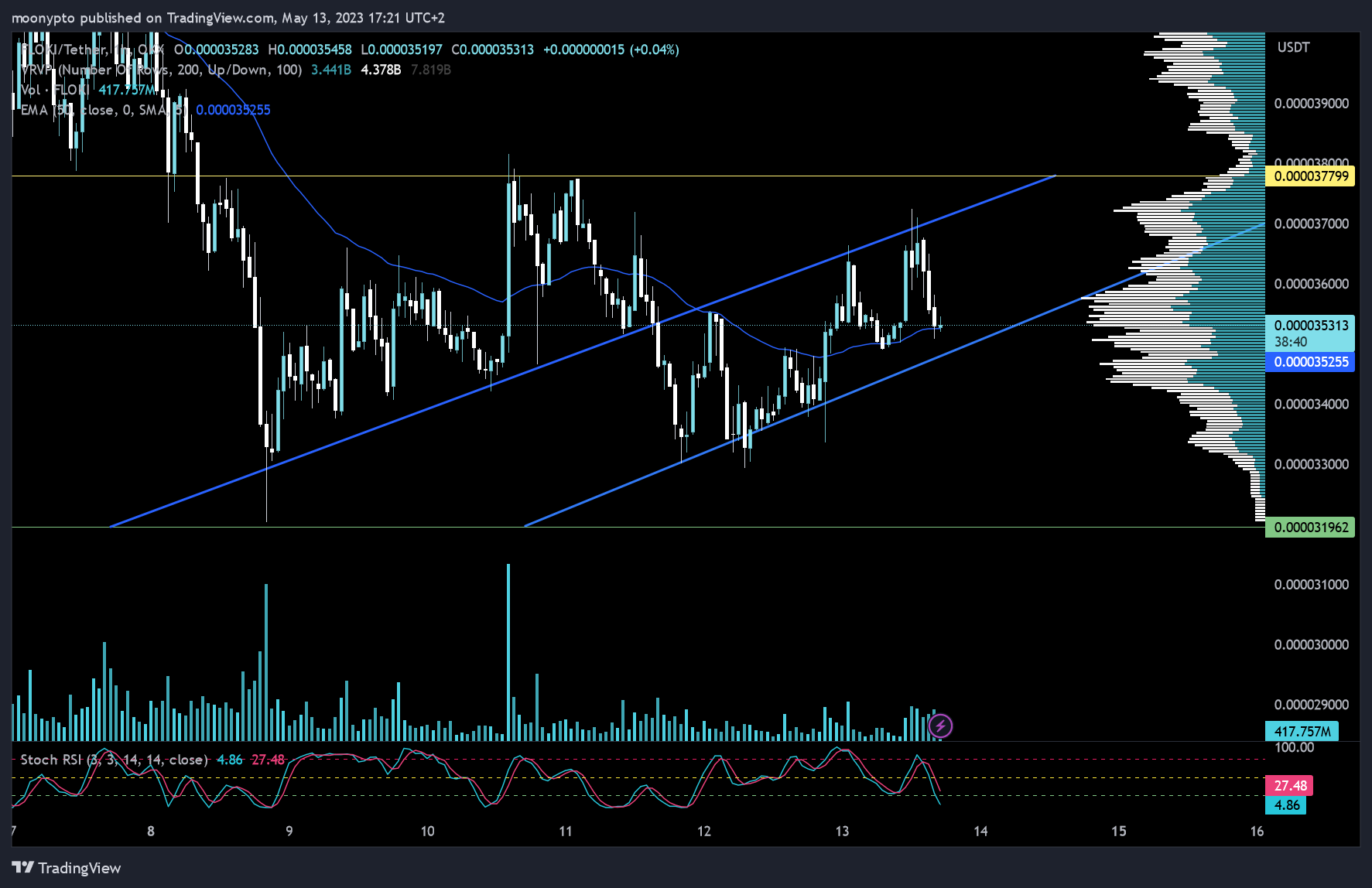
Task: Click the volume label 417.757M on axis
Action: (x=1302, y=731)
